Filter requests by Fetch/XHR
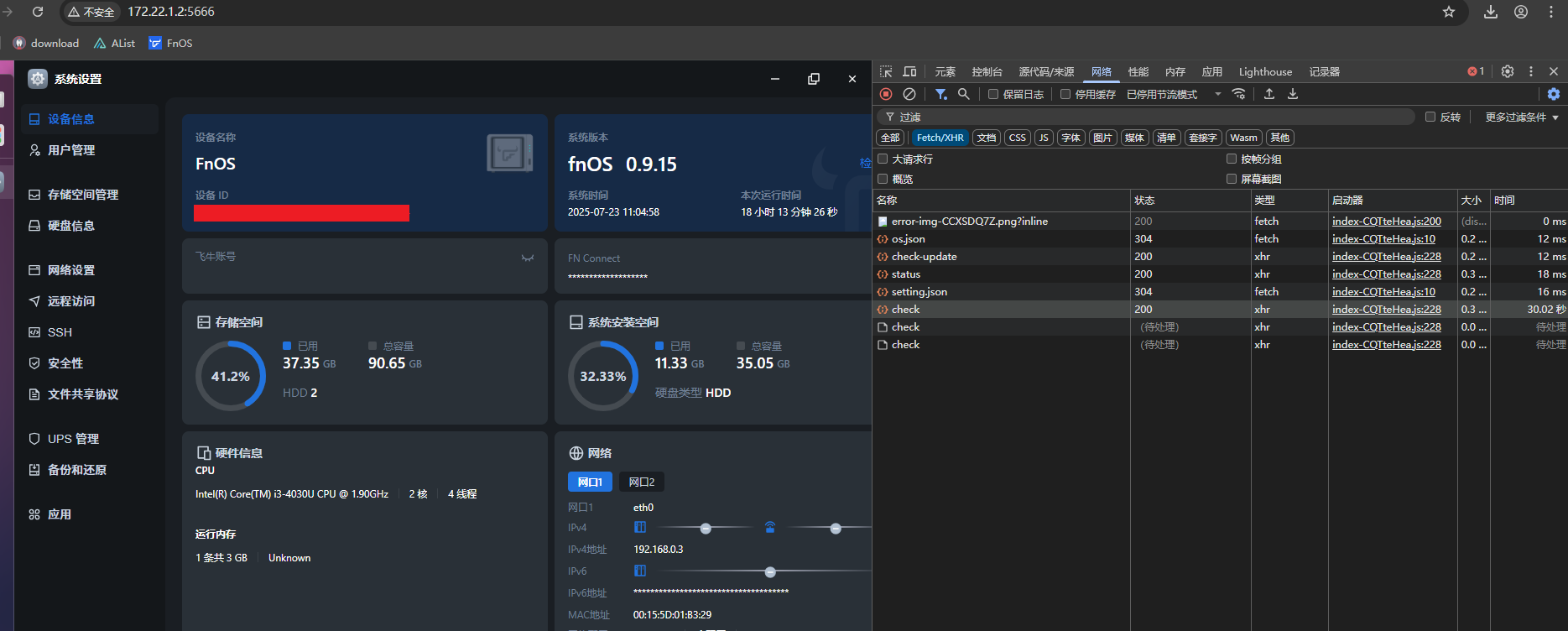The image size is (1568, 631). [940, 138]
